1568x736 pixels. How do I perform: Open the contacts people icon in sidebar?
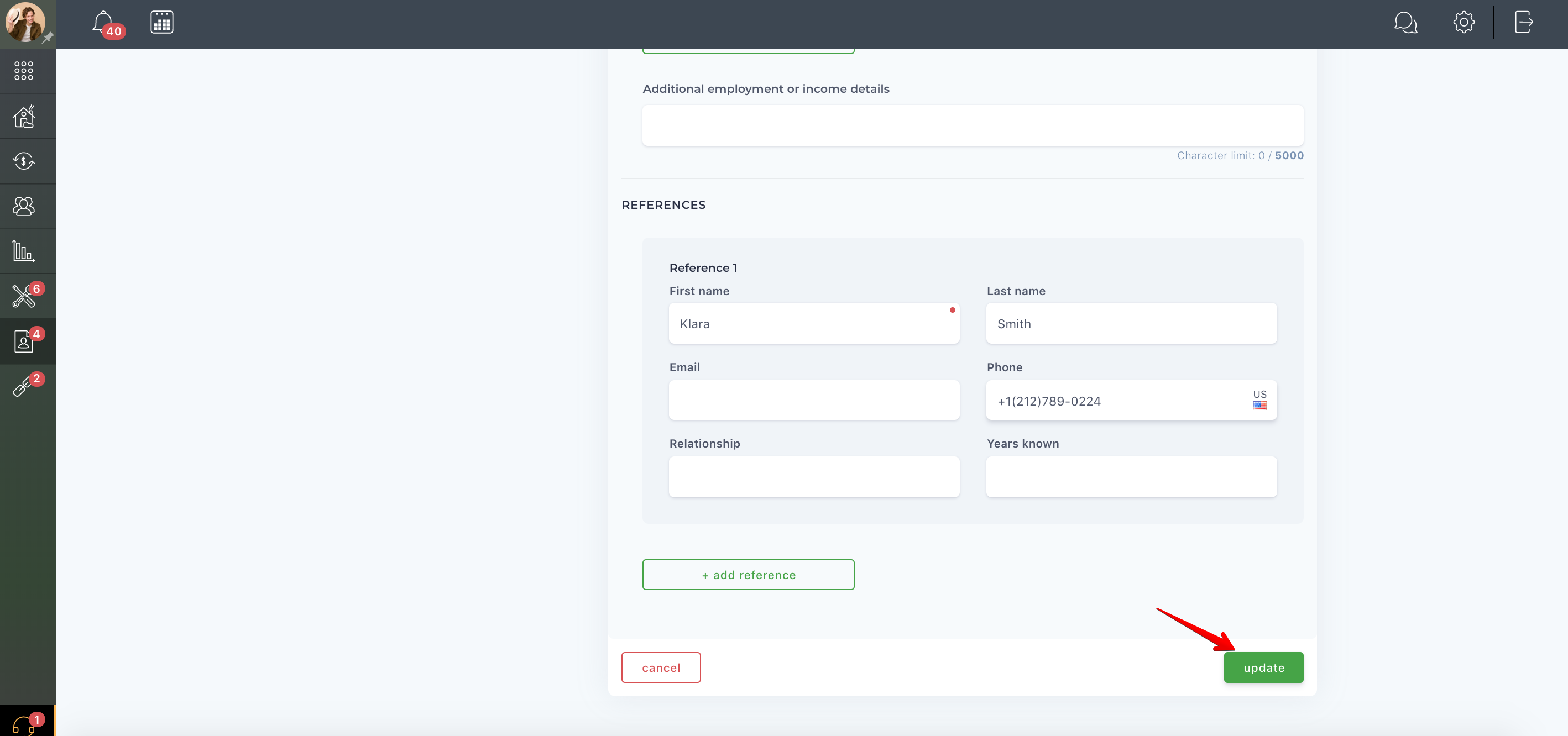tap(24, 206)
